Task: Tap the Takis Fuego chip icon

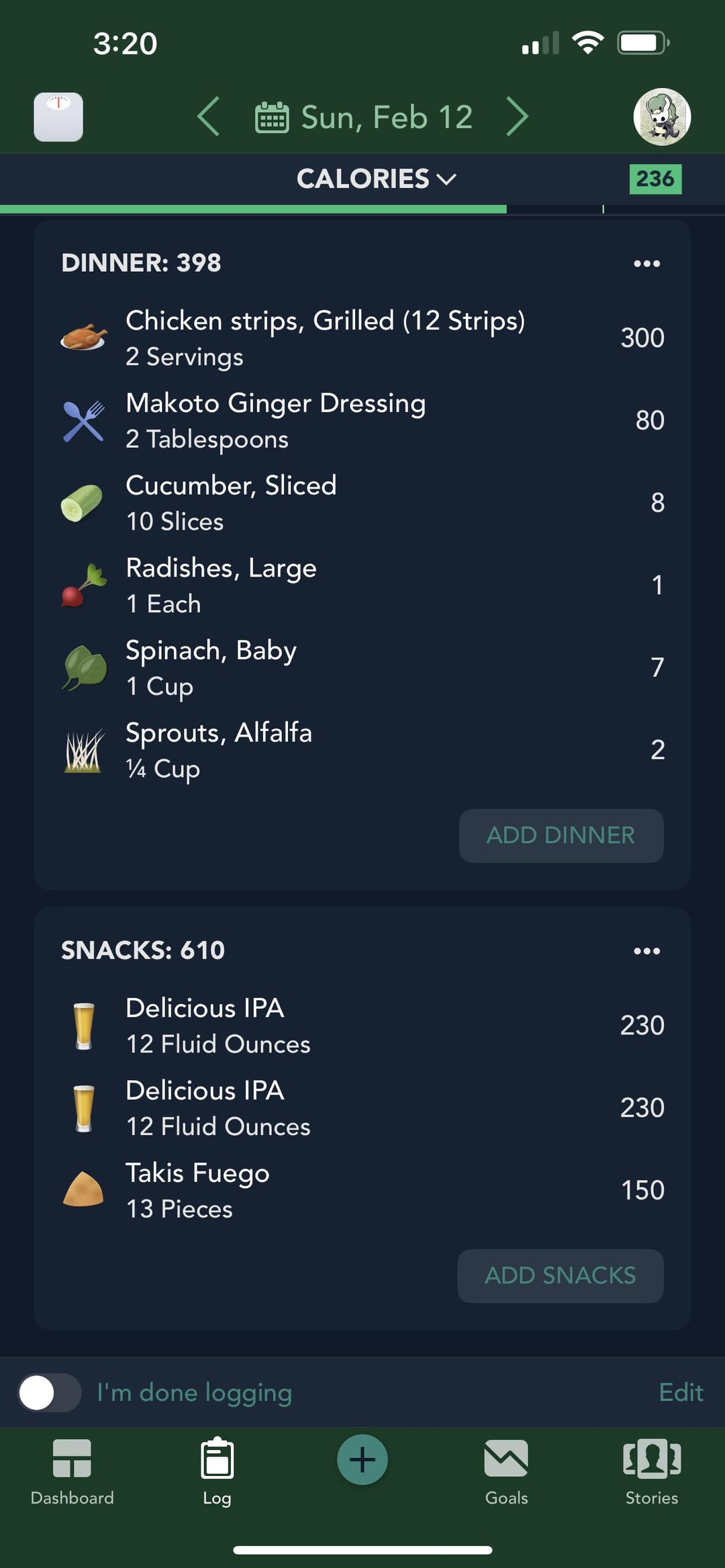Action: point(83,1189)
